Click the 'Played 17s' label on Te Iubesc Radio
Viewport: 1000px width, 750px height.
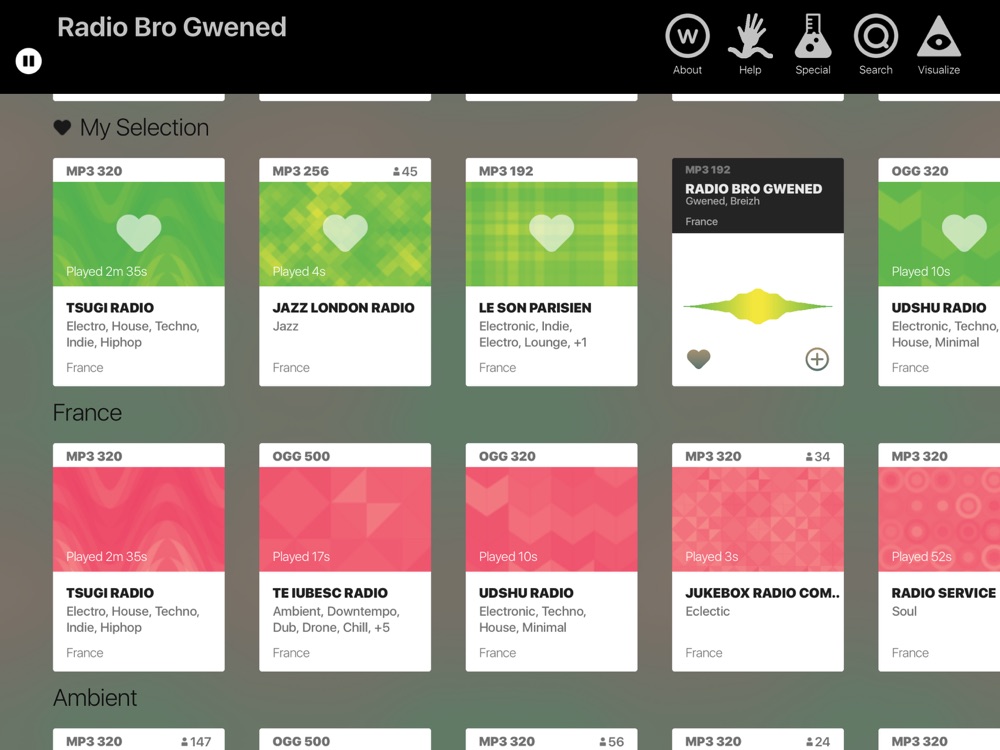pos(301,557)
